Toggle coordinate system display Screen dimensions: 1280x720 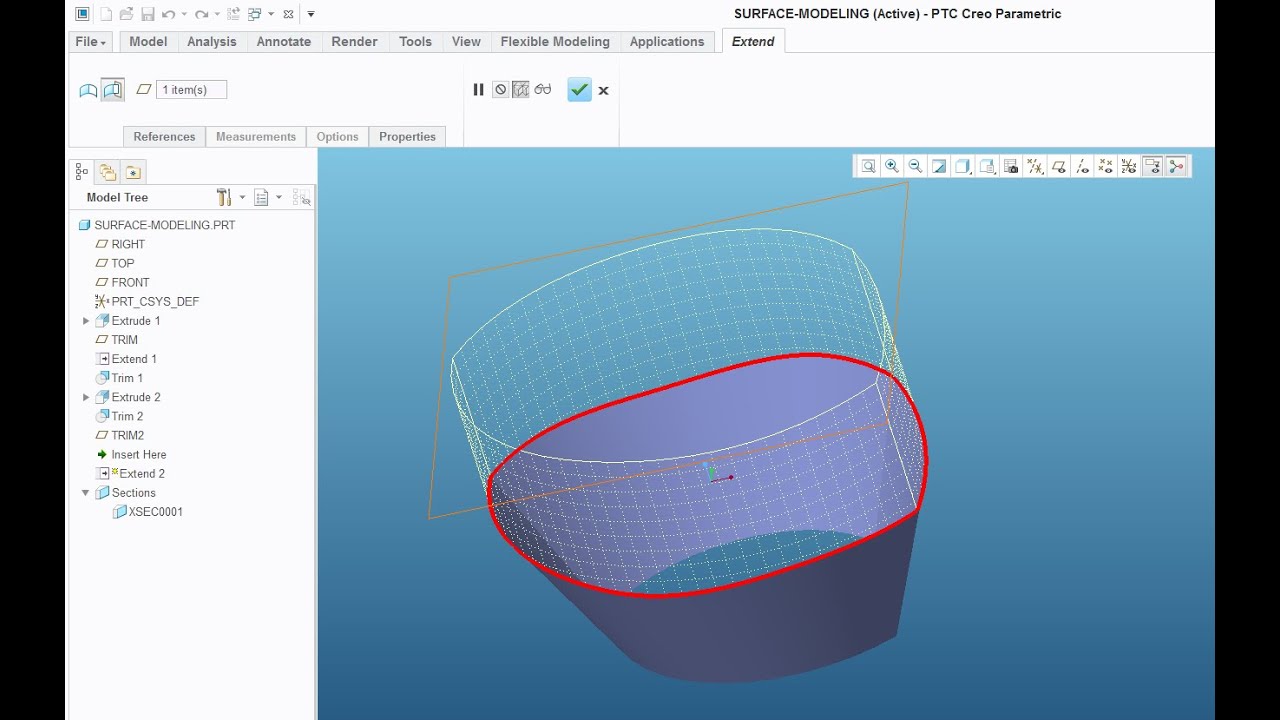click(x=1129, y=167)
